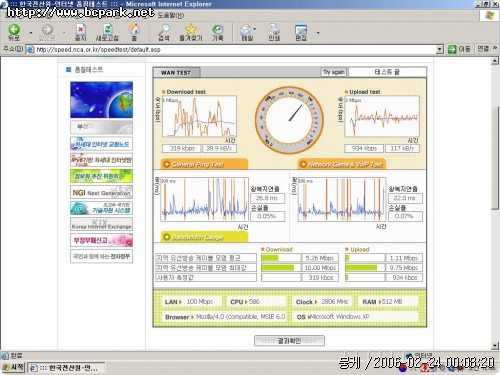Open the pink flower report banner

pyautogui.click(x=101, y=240)
